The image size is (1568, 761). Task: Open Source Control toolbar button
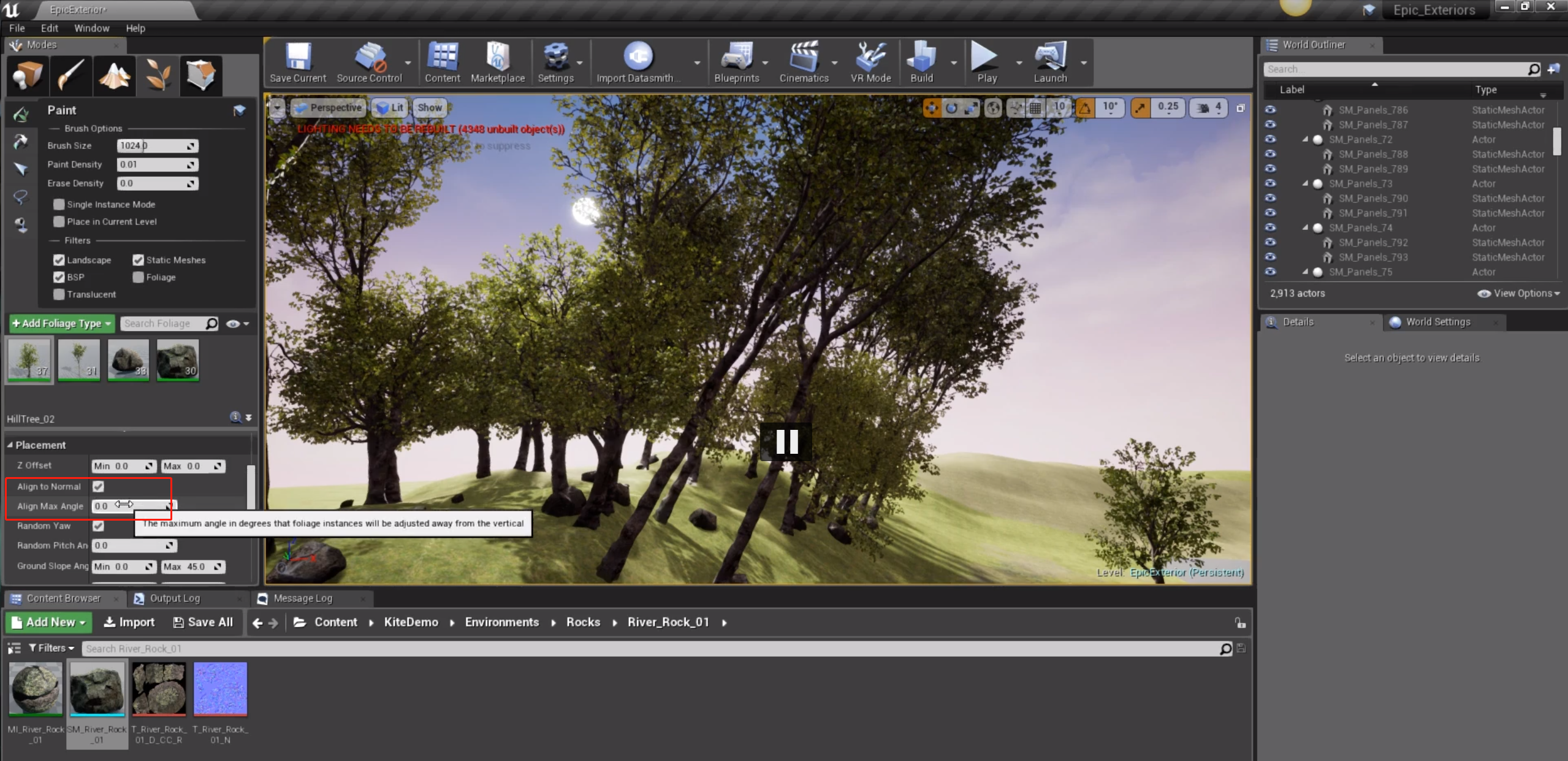tap(369, 63)
